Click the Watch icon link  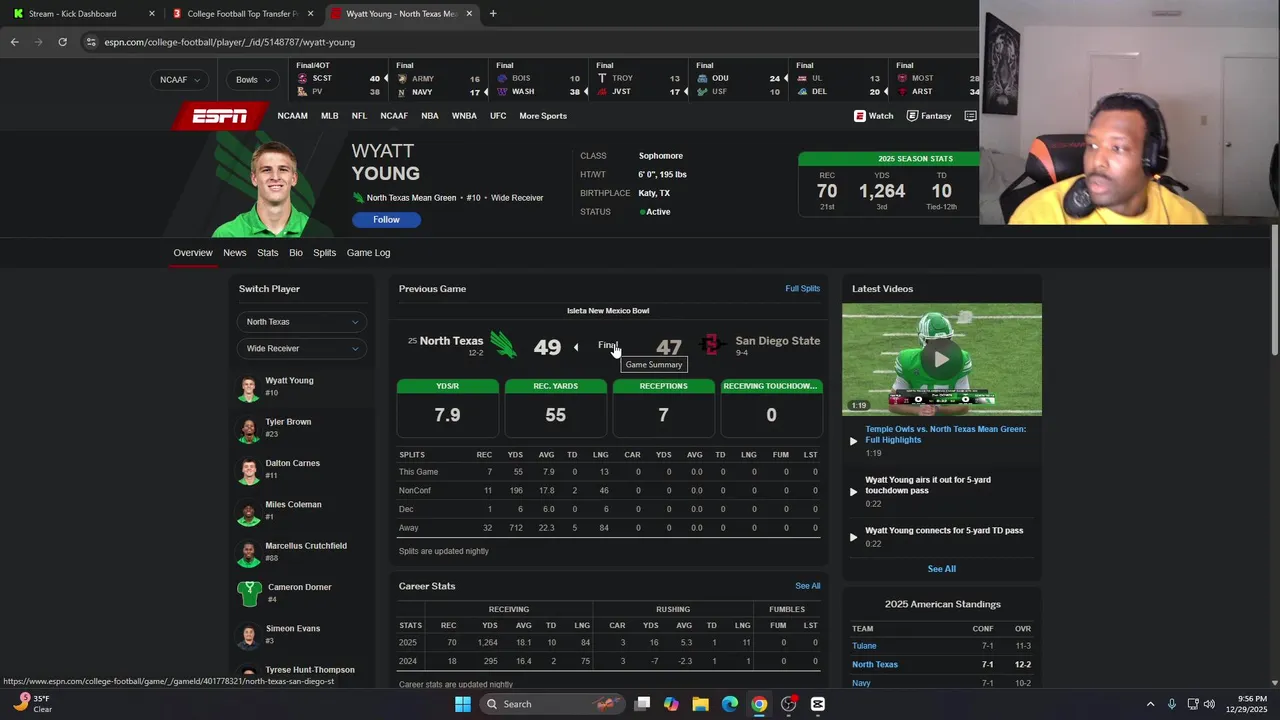click(x=874, y=116)
